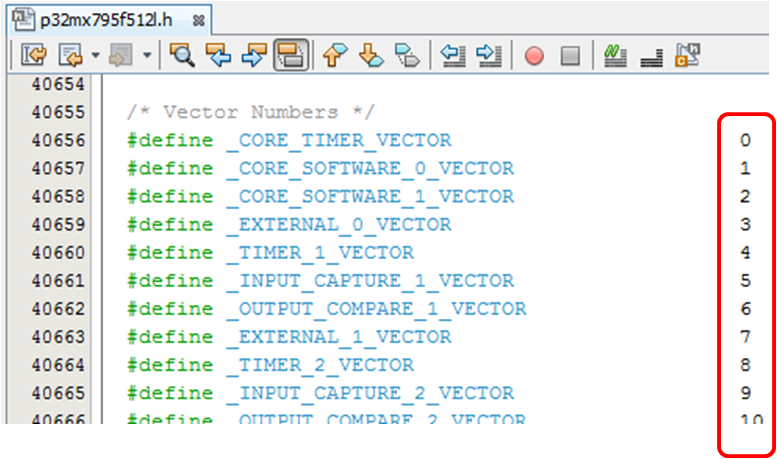Toggle Bookmark on current line
The image size is (777, 459).
[x=407, y=55]
